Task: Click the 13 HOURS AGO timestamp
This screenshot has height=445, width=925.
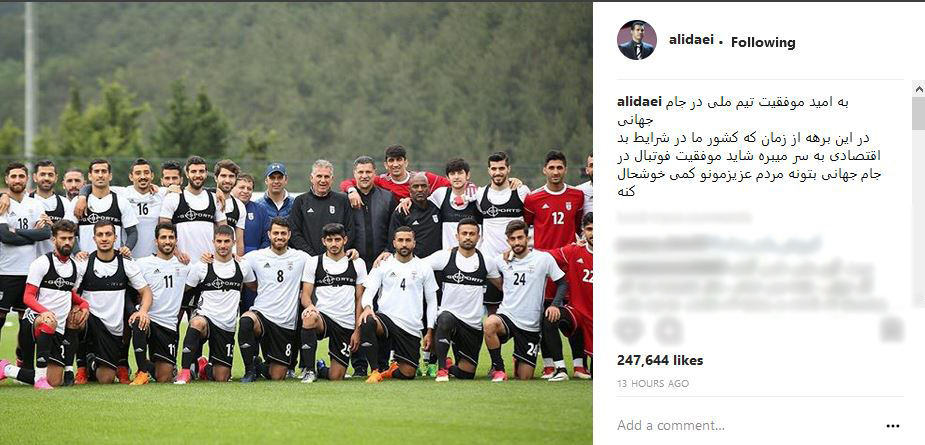Action: click(652, 383)
